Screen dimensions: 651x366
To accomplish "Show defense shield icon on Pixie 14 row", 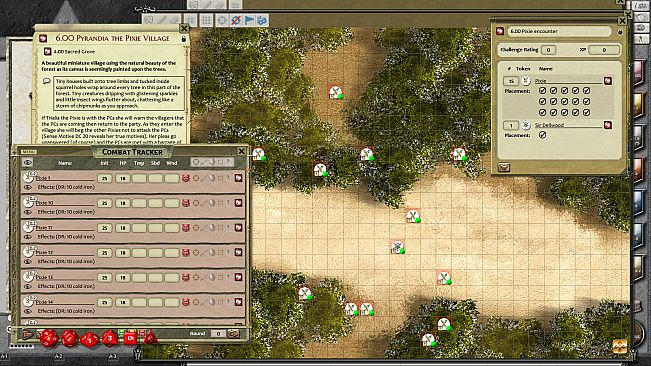I will click(212, 302).
